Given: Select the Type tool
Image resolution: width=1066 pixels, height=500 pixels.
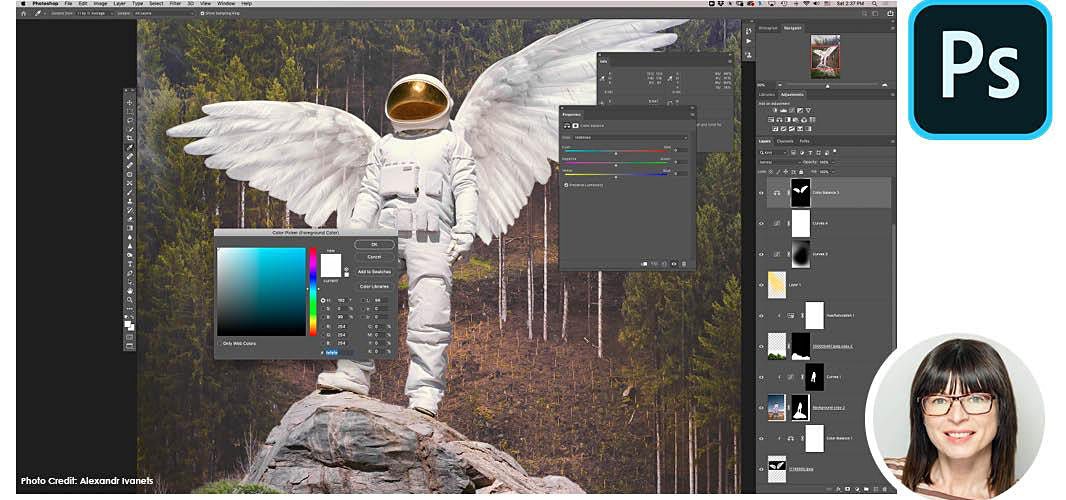Looking at the screenshot, I should coord(129,263).
